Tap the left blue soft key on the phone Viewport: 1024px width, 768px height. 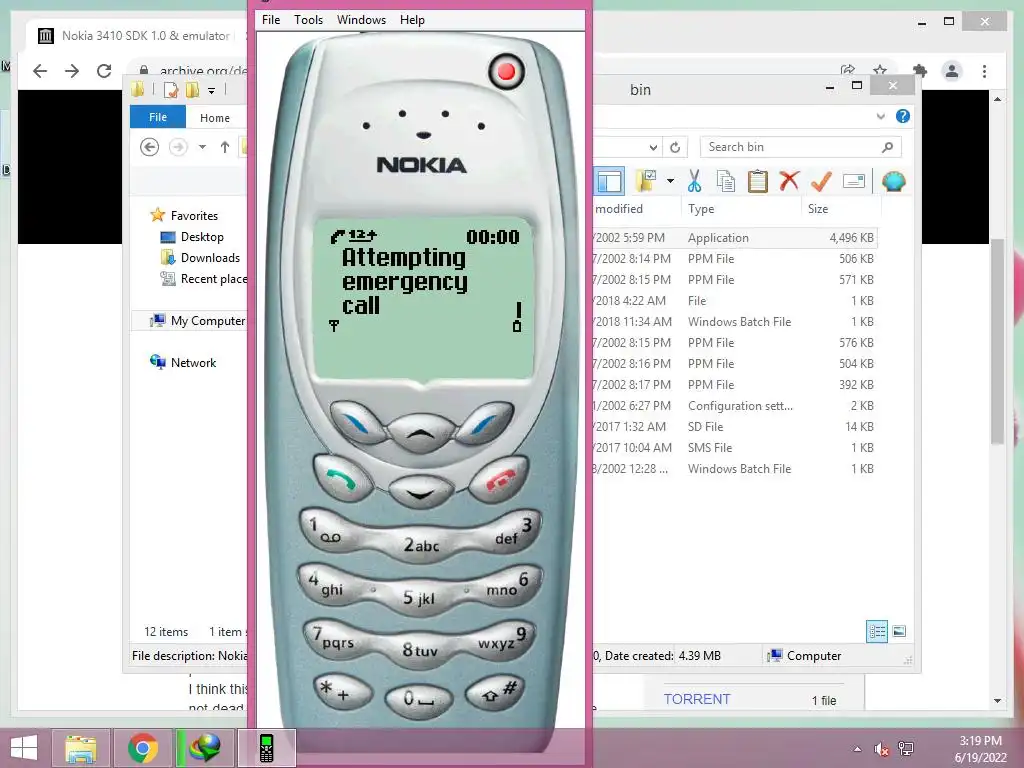click(357, 423)
